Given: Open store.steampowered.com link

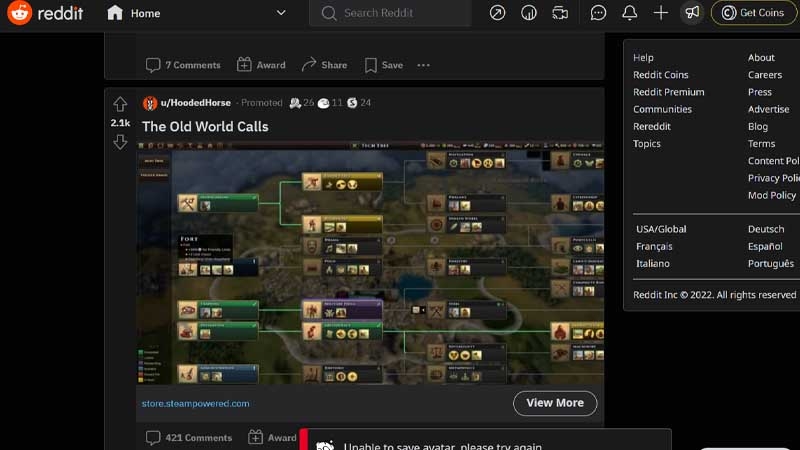Looking at the screenshot, I should [x=195, y=403].
